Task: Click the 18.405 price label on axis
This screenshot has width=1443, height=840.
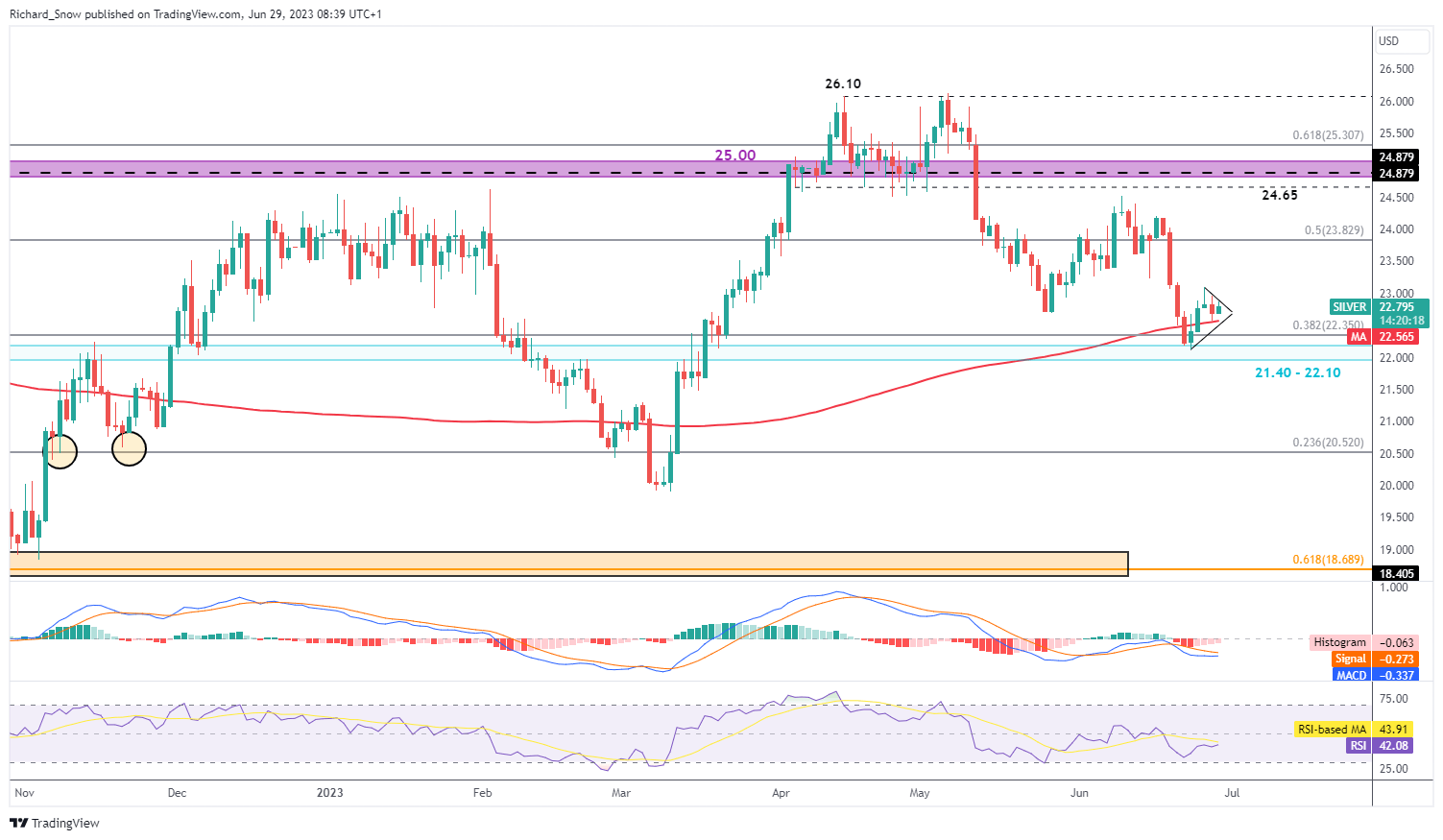Action: [1397, 573]
